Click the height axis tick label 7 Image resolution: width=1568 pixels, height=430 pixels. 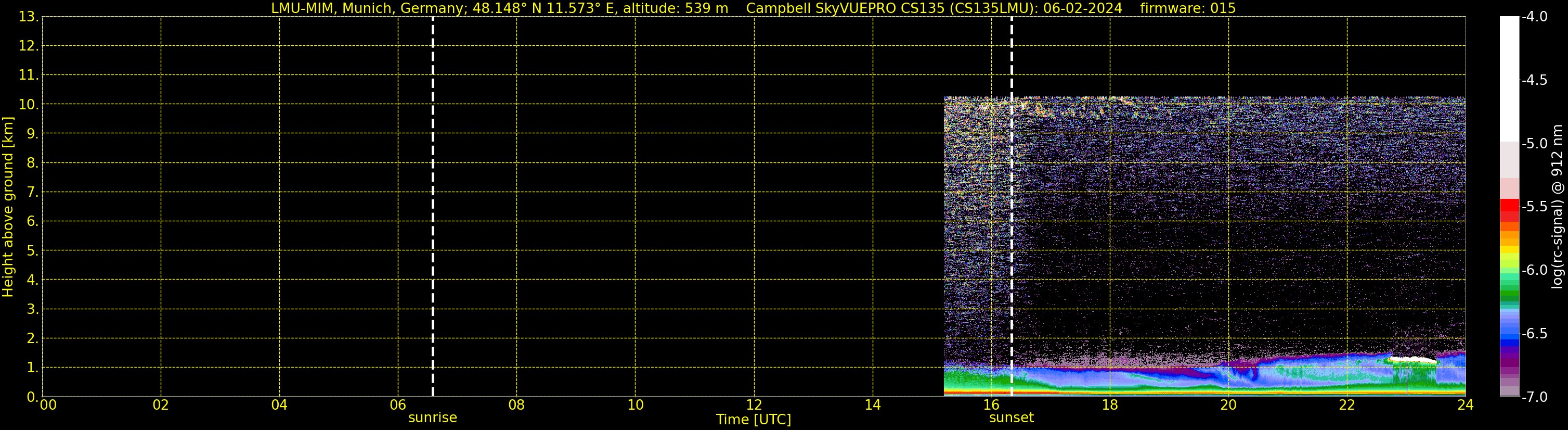pyautogui.click(x=32, y=193)
